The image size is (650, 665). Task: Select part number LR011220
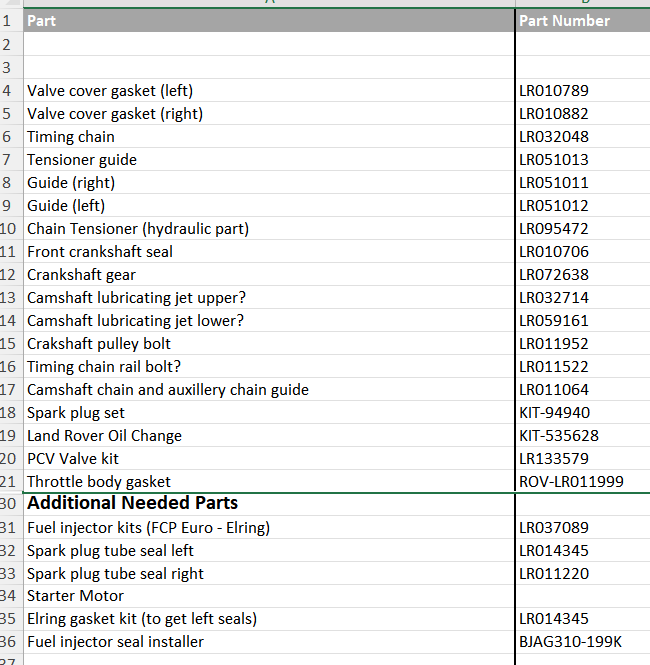pyautogui.click(x=583, y=573)
